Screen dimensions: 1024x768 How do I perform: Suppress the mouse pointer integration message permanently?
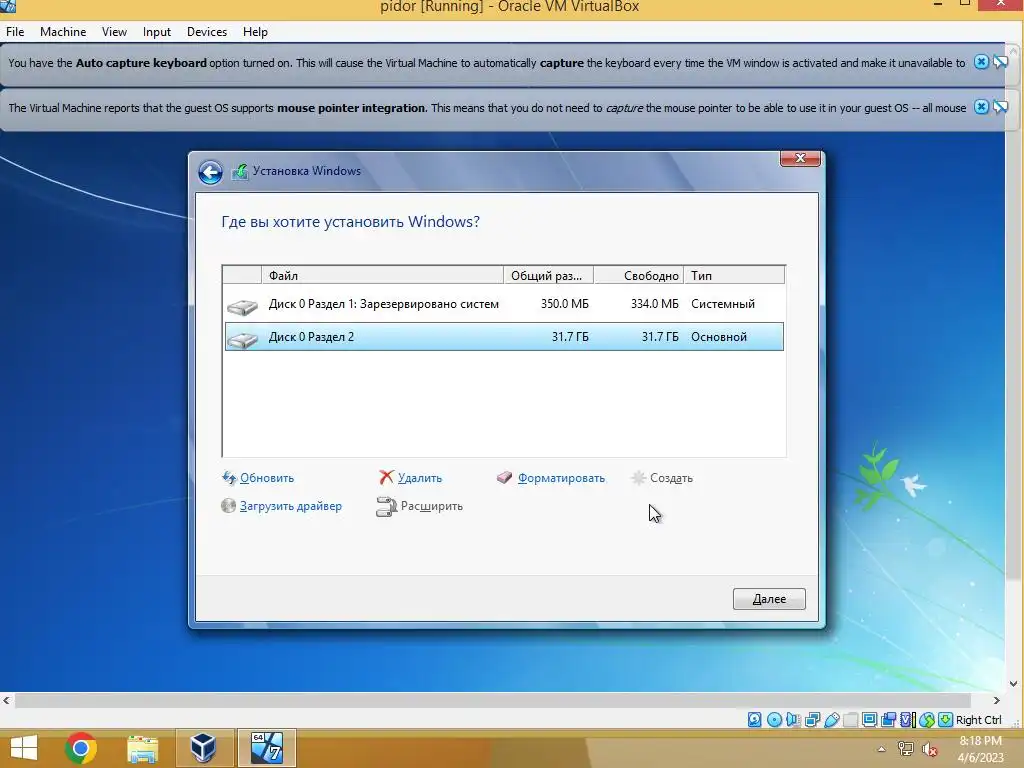tap(1000, 107)
